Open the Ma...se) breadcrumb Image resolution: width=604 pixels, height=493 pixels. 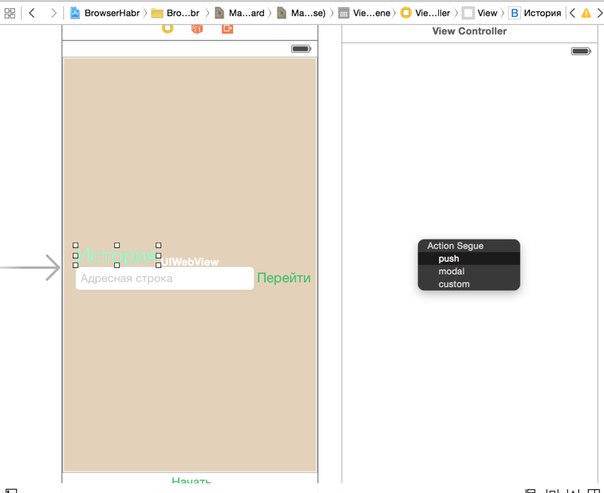302,13
